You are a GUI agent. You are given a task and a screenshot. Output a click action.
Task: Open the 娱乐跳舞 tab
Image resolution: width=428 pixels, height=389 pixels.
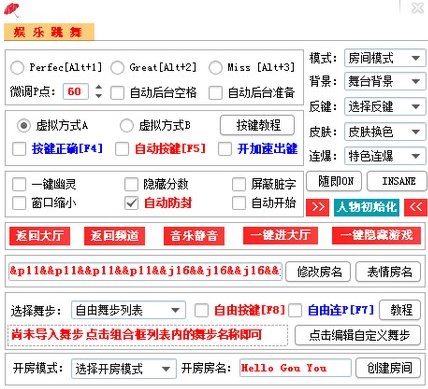point(49,32)
